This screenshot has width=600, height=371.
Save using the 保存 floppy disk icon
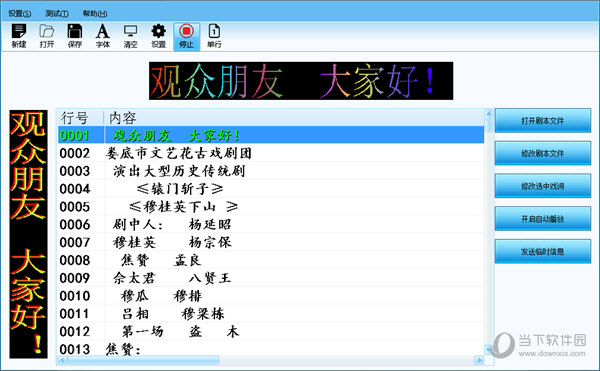click(x=75, y=36)
